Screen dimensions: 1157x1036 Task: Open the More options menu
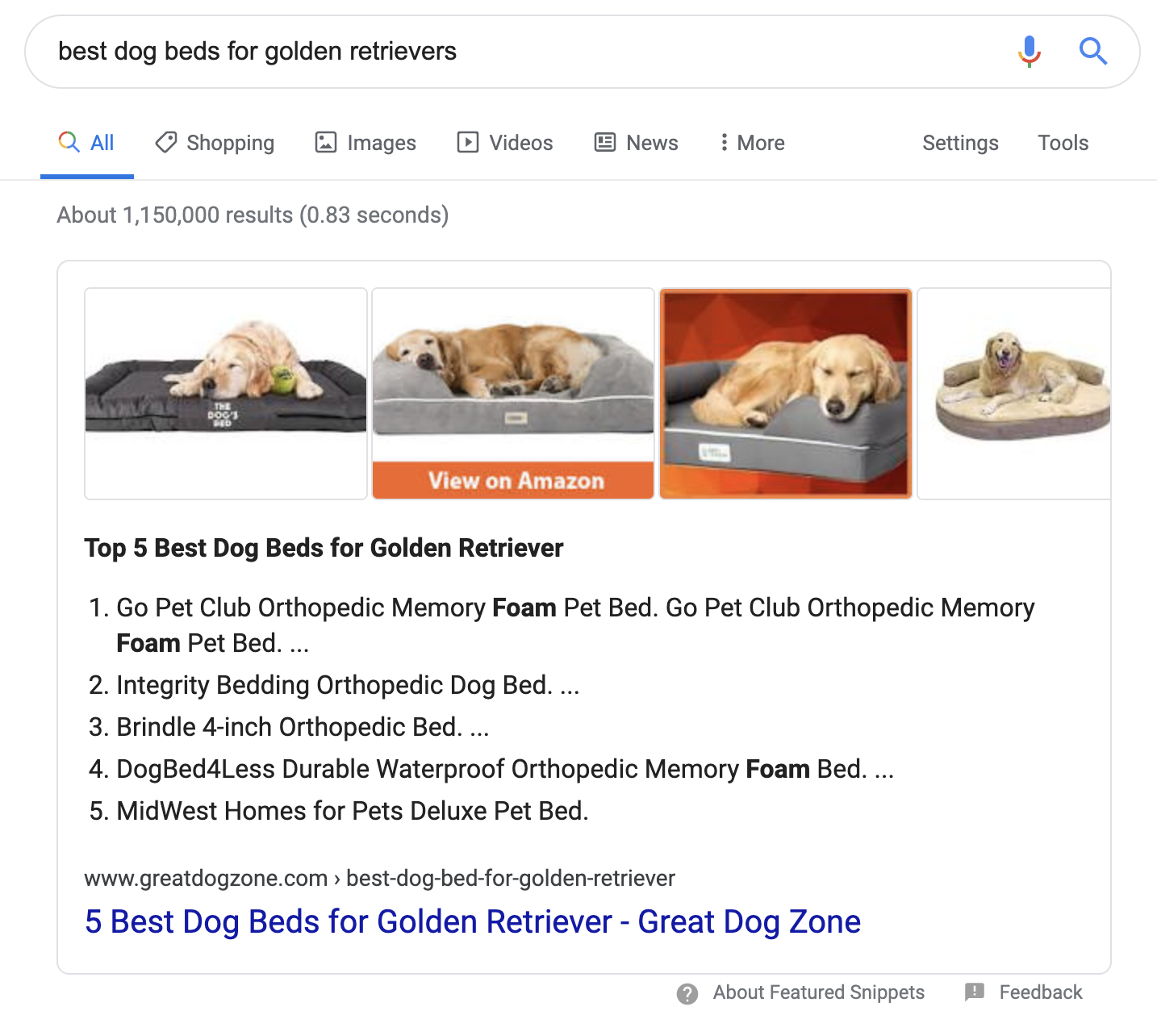pos(752,143)
